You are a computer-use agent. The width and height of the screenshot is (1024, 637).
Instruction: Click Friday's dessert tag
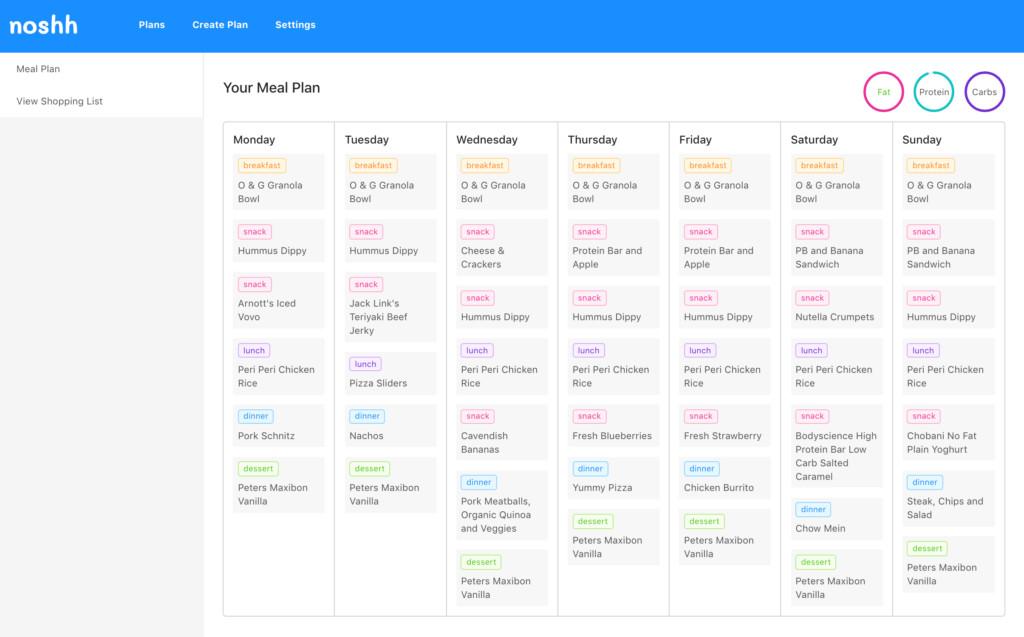(x=704, y=521)
